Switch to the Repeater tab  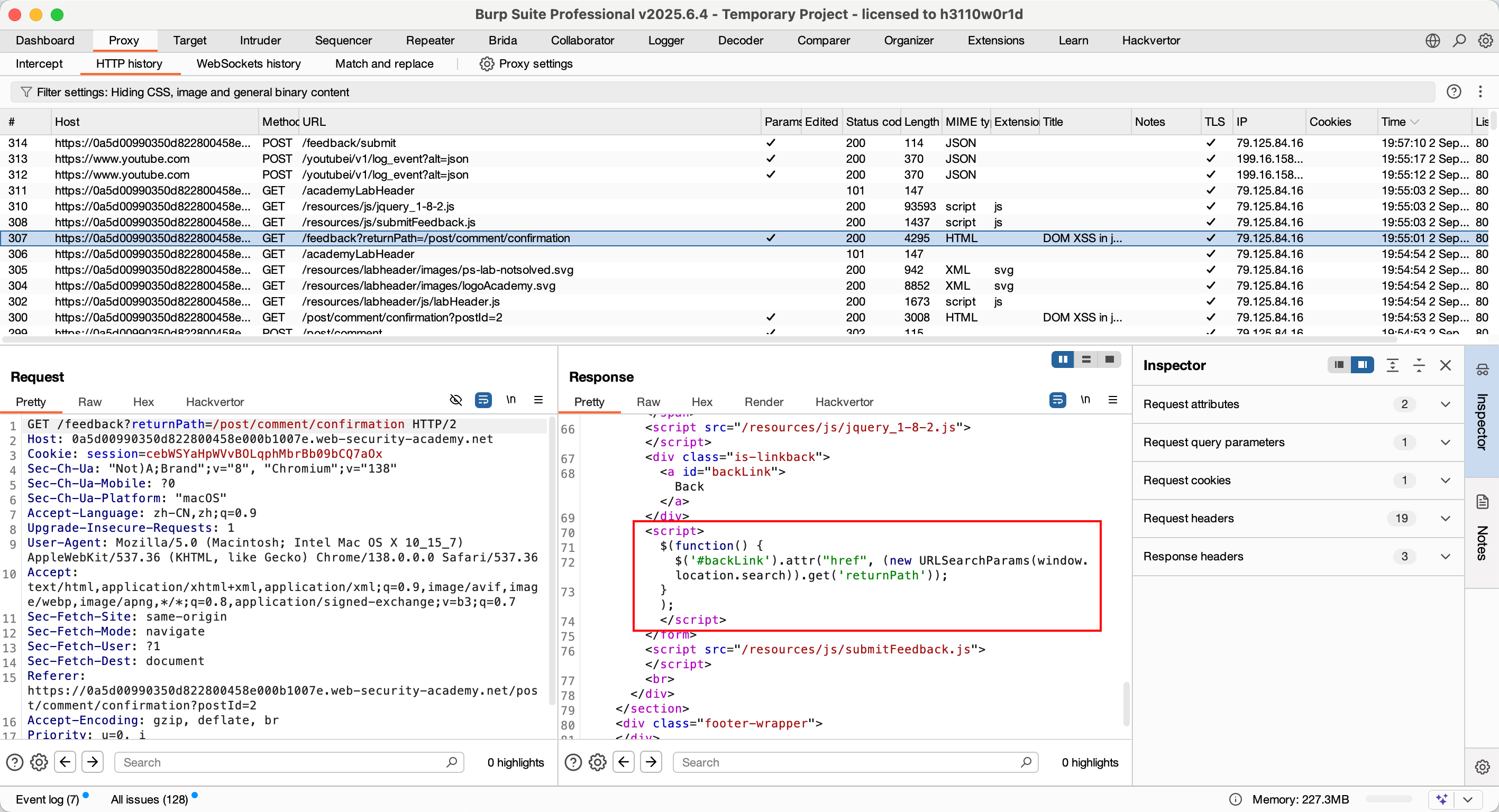coord(430,40)
